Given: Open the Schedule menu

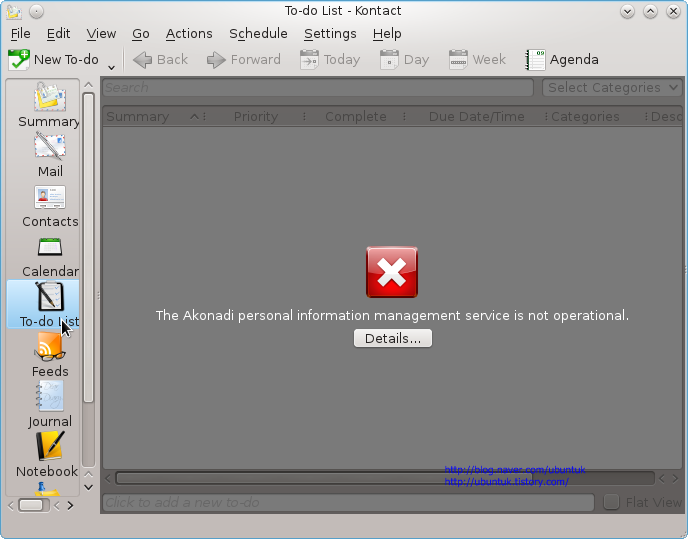Looking at the screenshot, I should [258, 34].
